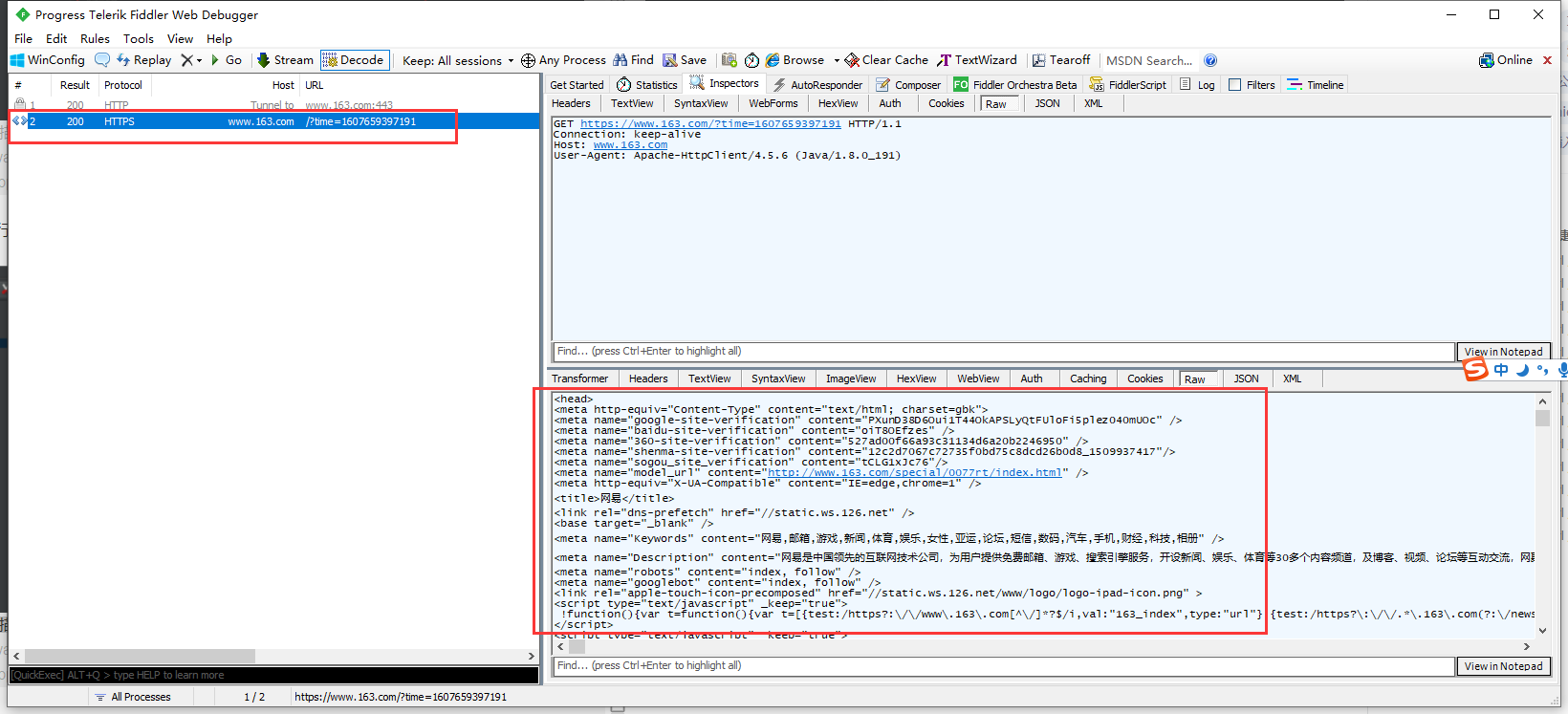
Task: Tear off the inspectors window
Action: pyautogui.click(x=1060, y=60)
